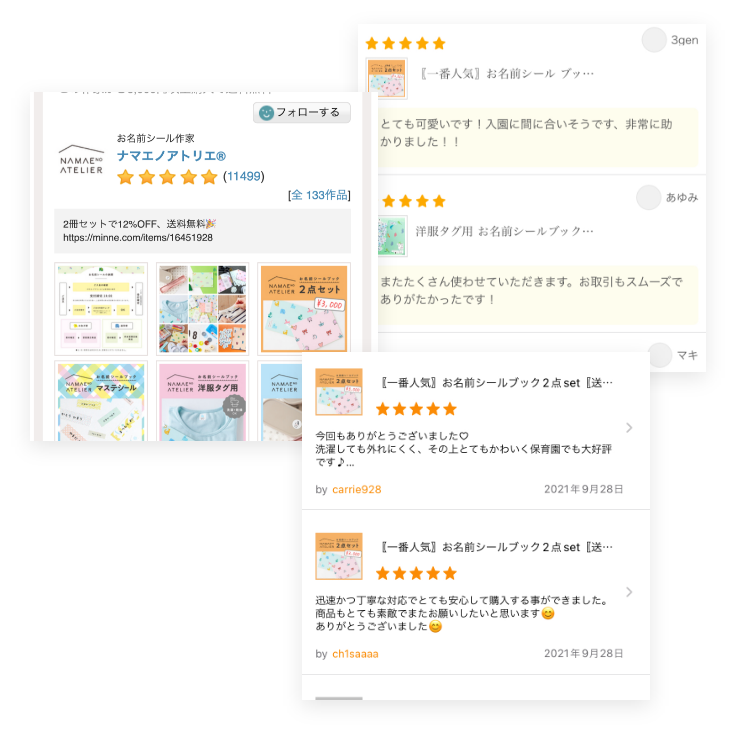The image size is (736, 736).
Task: Expand carrie928's review with chevron arrow
Action: click(629, 428)
